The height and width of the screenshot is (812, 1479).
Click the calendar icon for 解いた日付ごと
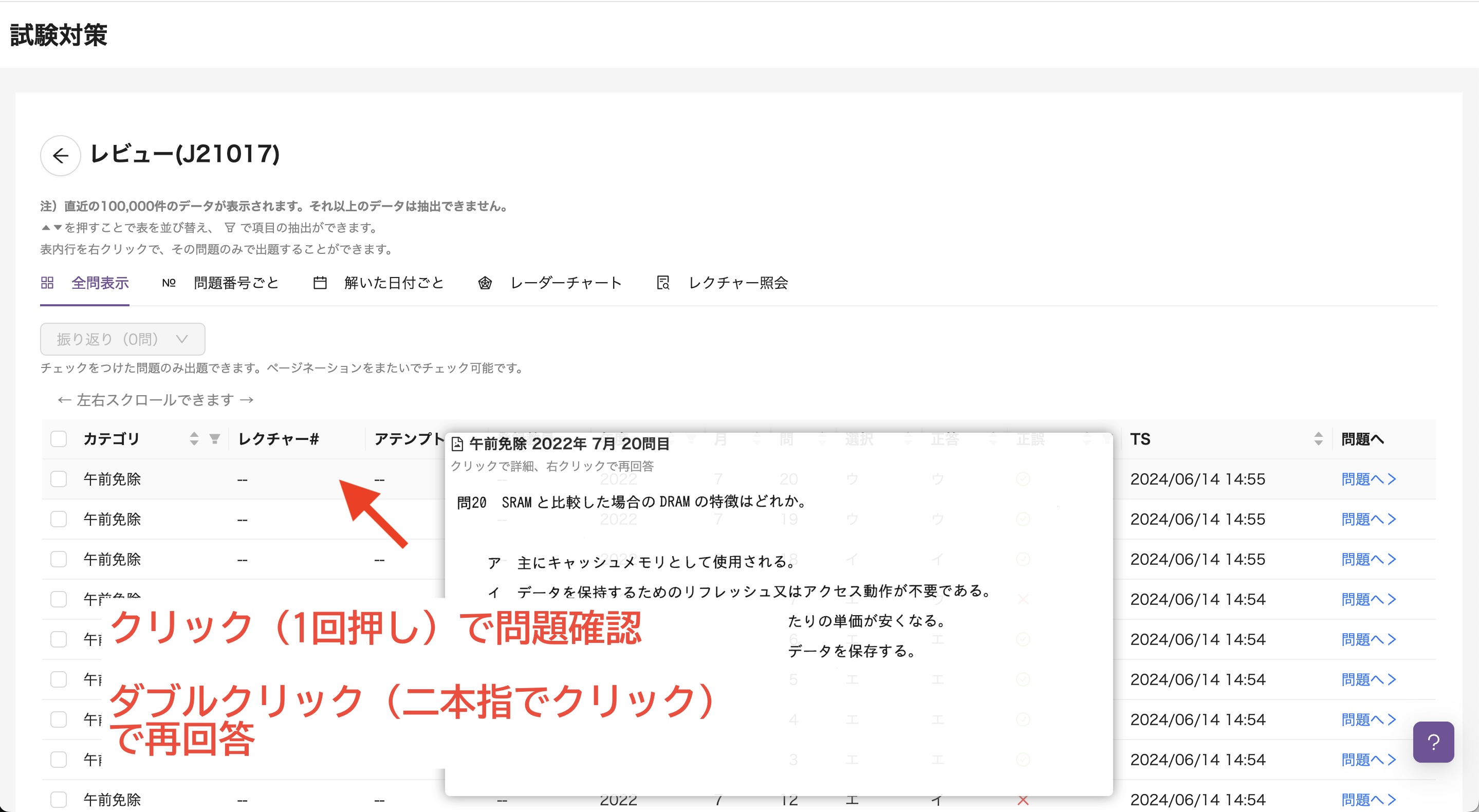coord(320,283)
